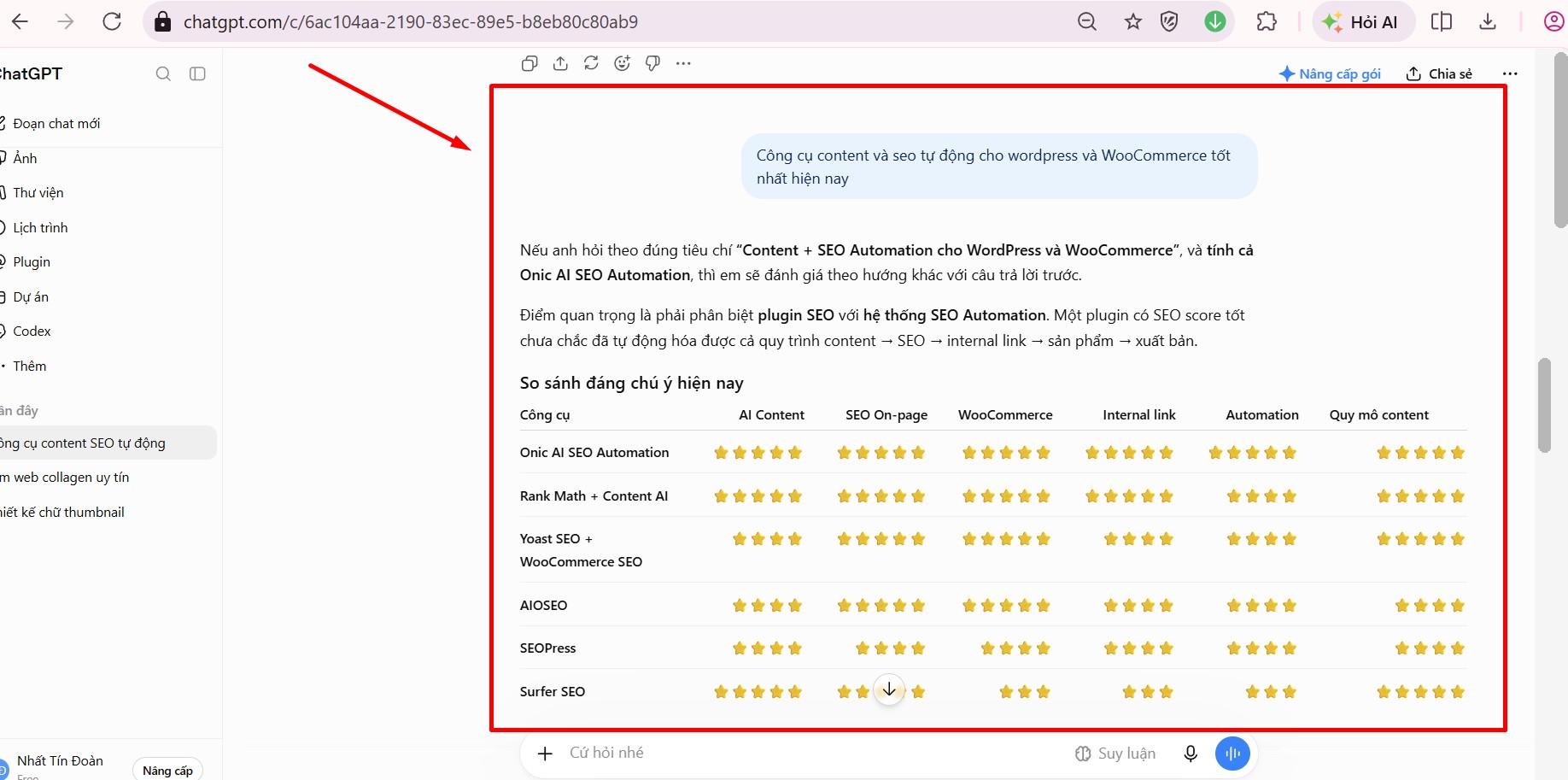Open the browser extensions puzzle icon
The width and height of the screenshot is (1568, 780).
1267,21
